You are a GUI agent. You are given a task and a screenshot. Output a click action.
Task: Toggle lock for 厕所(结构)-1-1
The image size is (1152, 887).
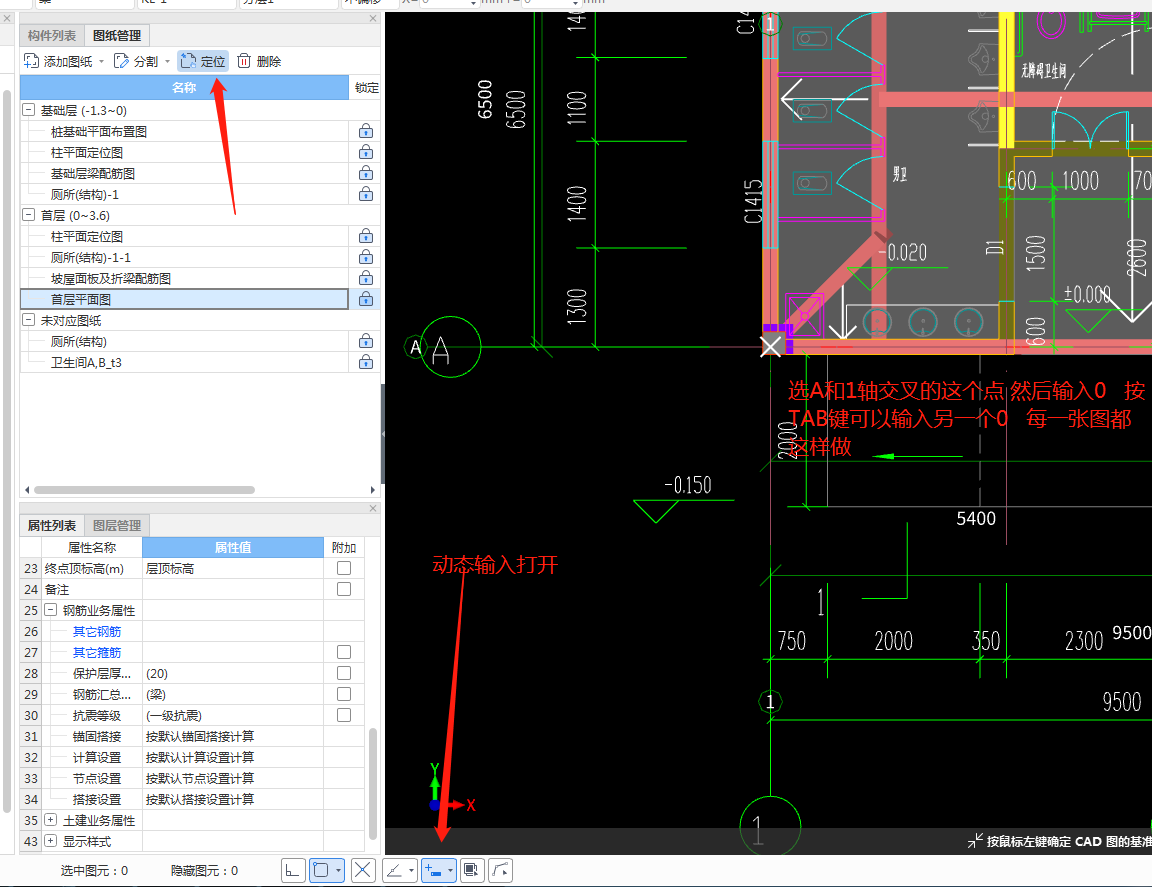coord(365,257)
